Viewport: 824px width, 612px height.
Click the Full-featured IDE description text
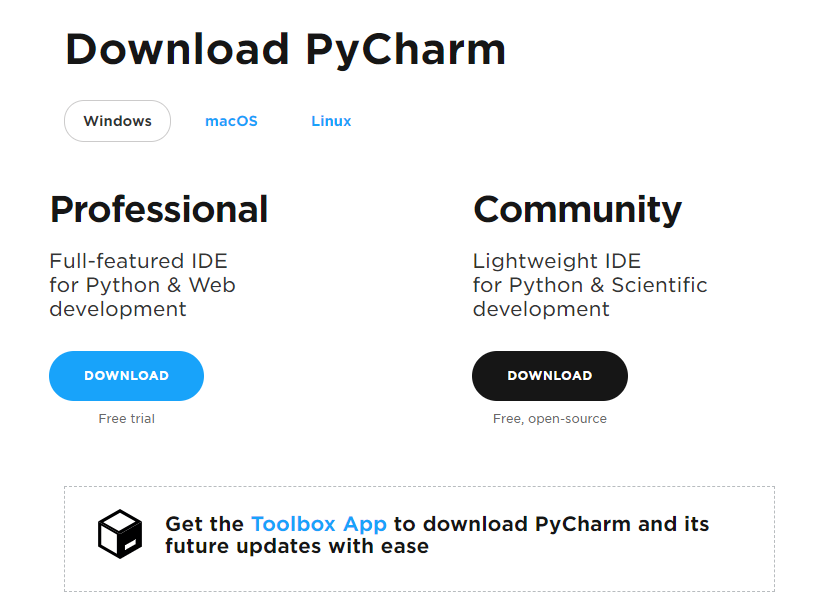click(138, 261)
